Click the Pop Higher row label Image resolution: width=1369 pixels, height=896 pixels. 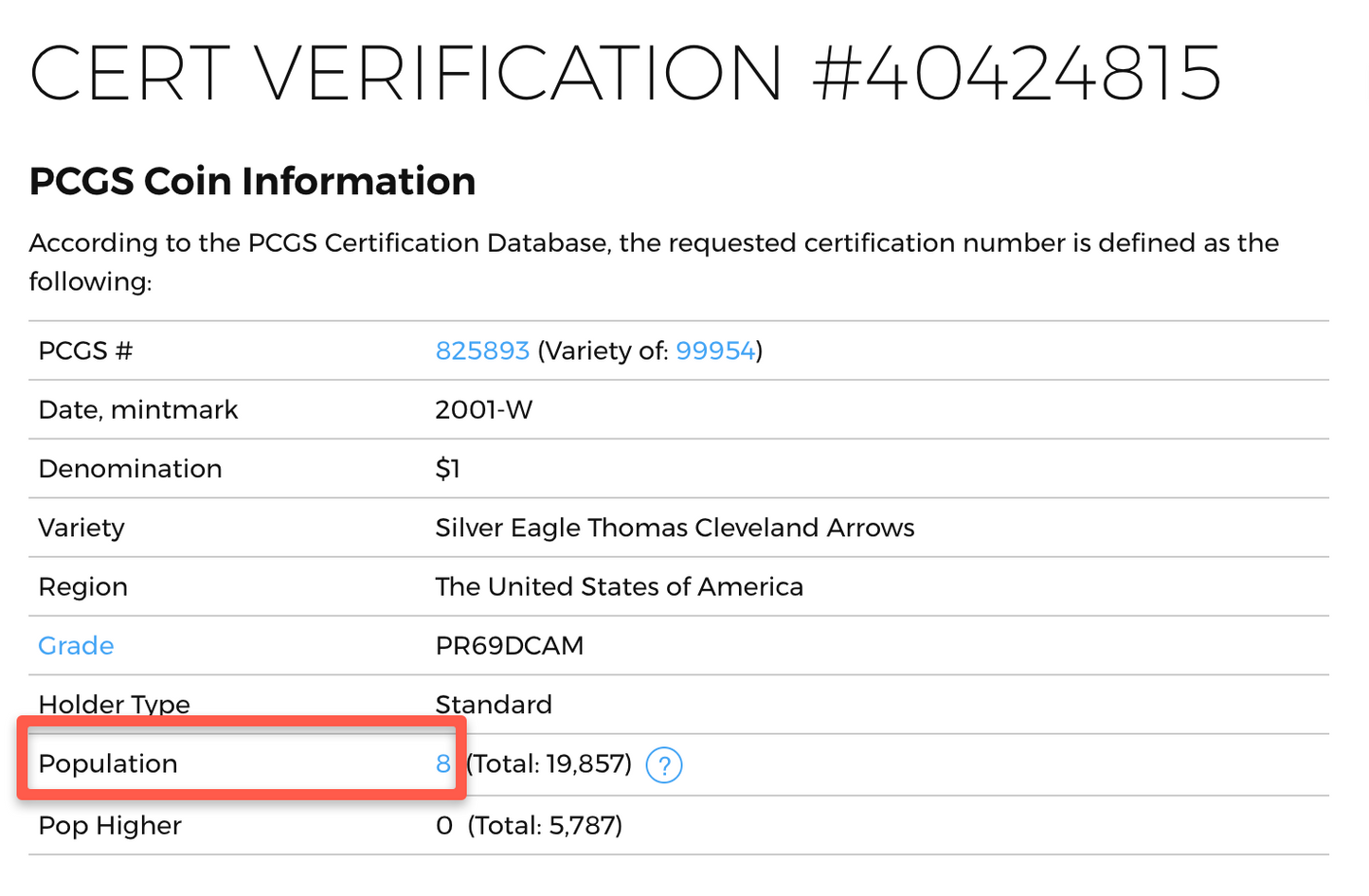click(110, 825)
